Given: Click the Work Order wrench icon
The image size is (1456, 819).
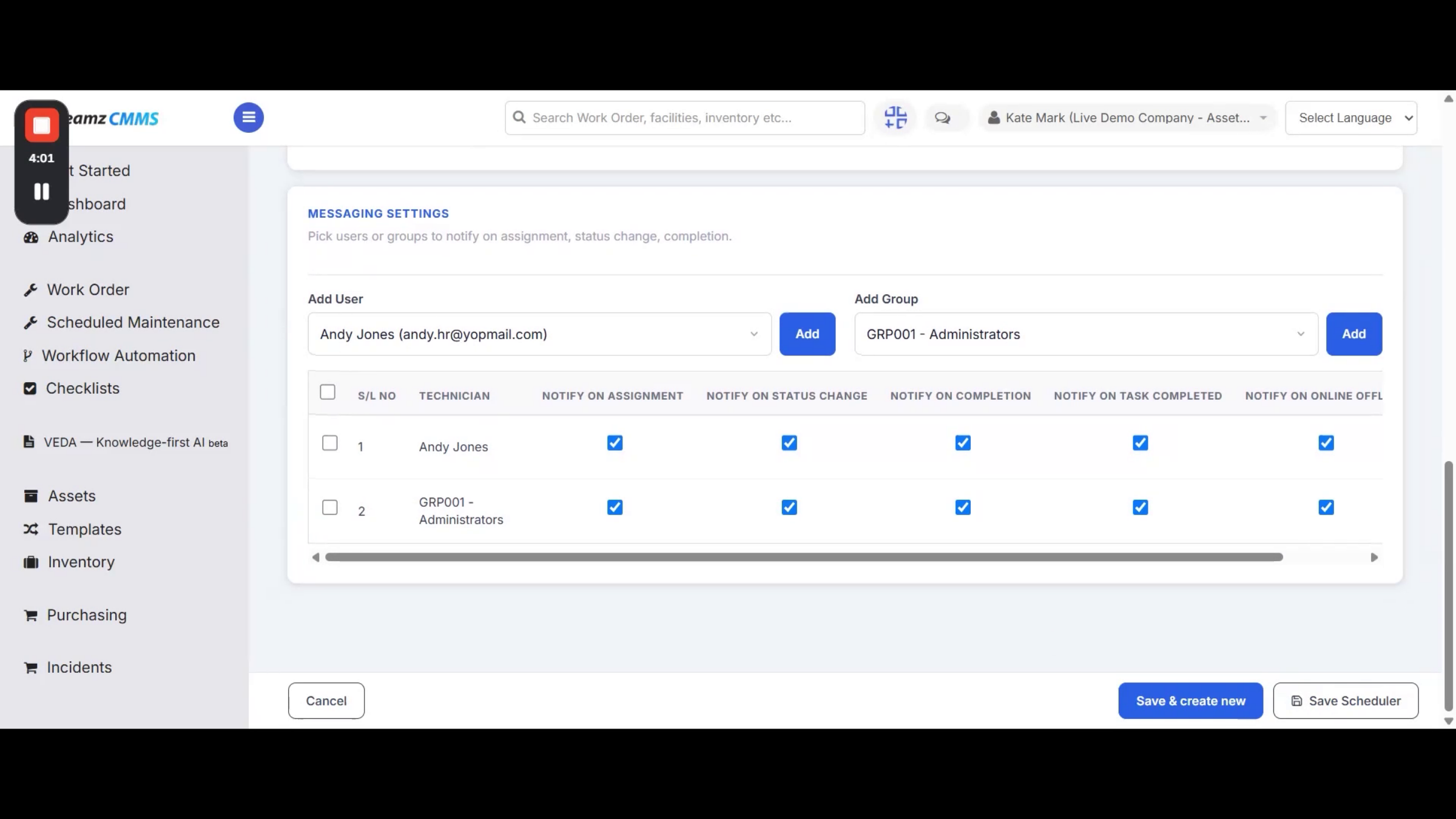Looking at the screenshot, I should [x=30, y=290].
